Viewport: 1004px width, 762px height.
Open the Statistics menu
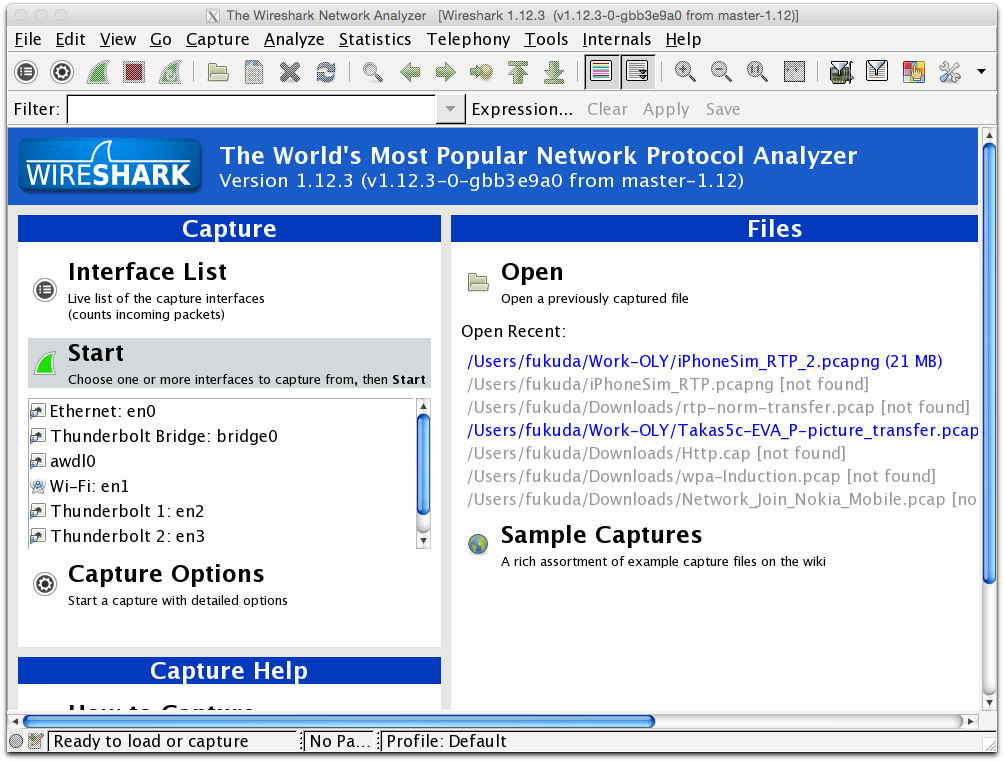pyautogui.click(x=375, y=40)
